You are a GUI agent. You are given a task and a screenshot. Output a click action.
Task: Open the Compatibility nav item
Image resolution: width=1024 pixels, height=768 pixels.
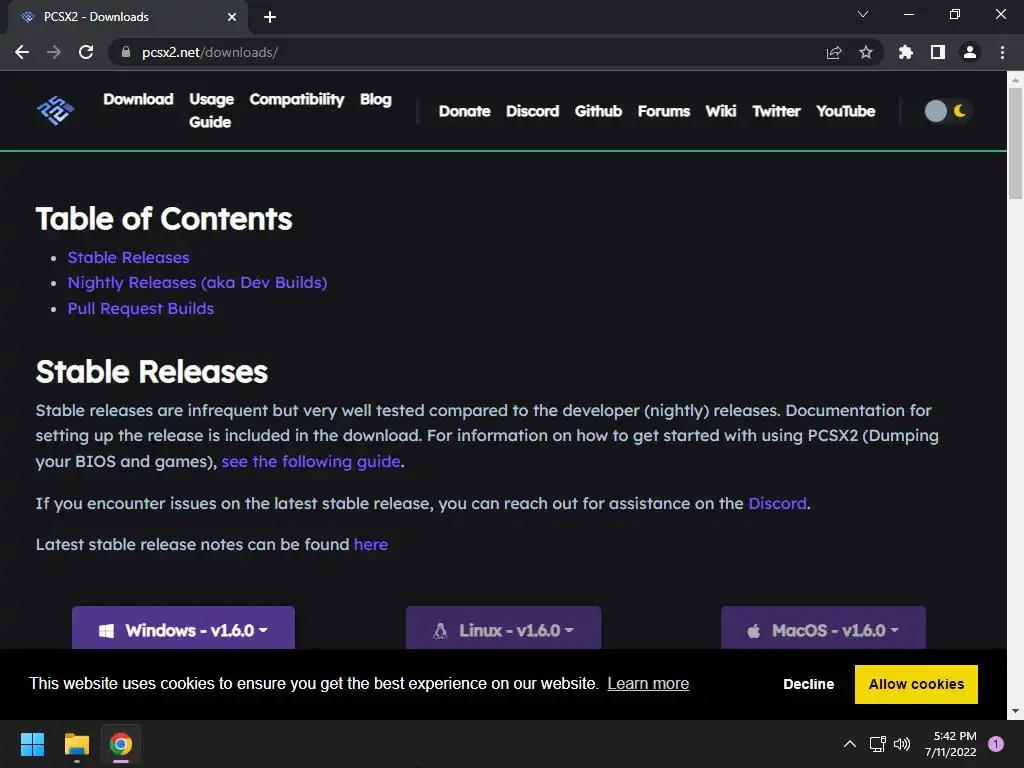pyautogui.click(x=296, y=99)
